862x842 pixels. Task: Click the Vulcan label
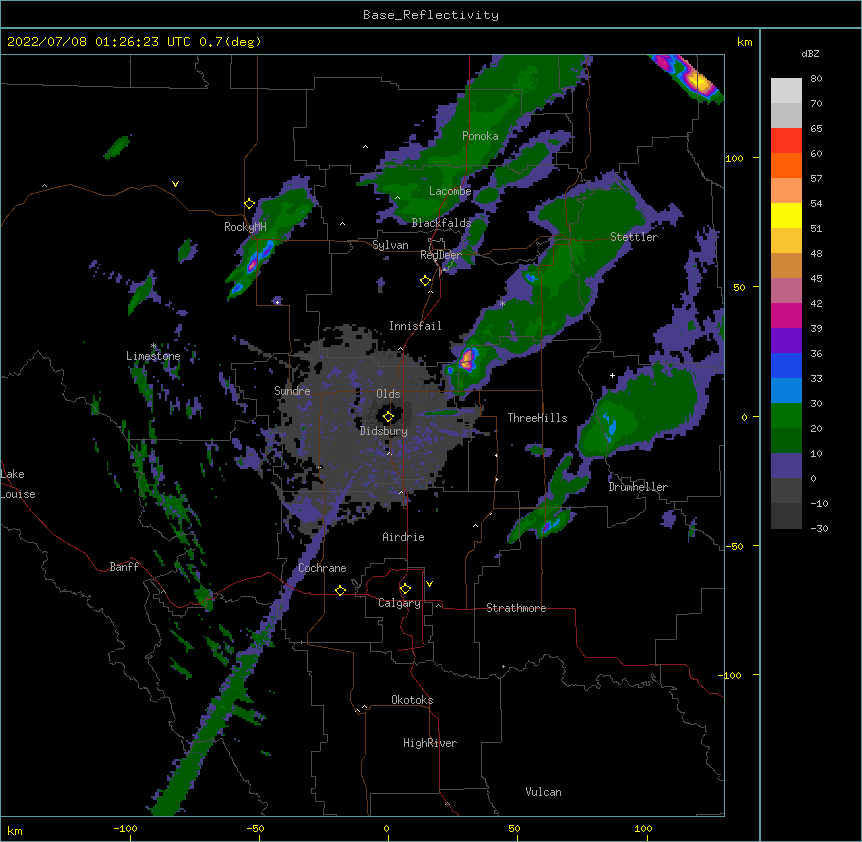point(543,792)
